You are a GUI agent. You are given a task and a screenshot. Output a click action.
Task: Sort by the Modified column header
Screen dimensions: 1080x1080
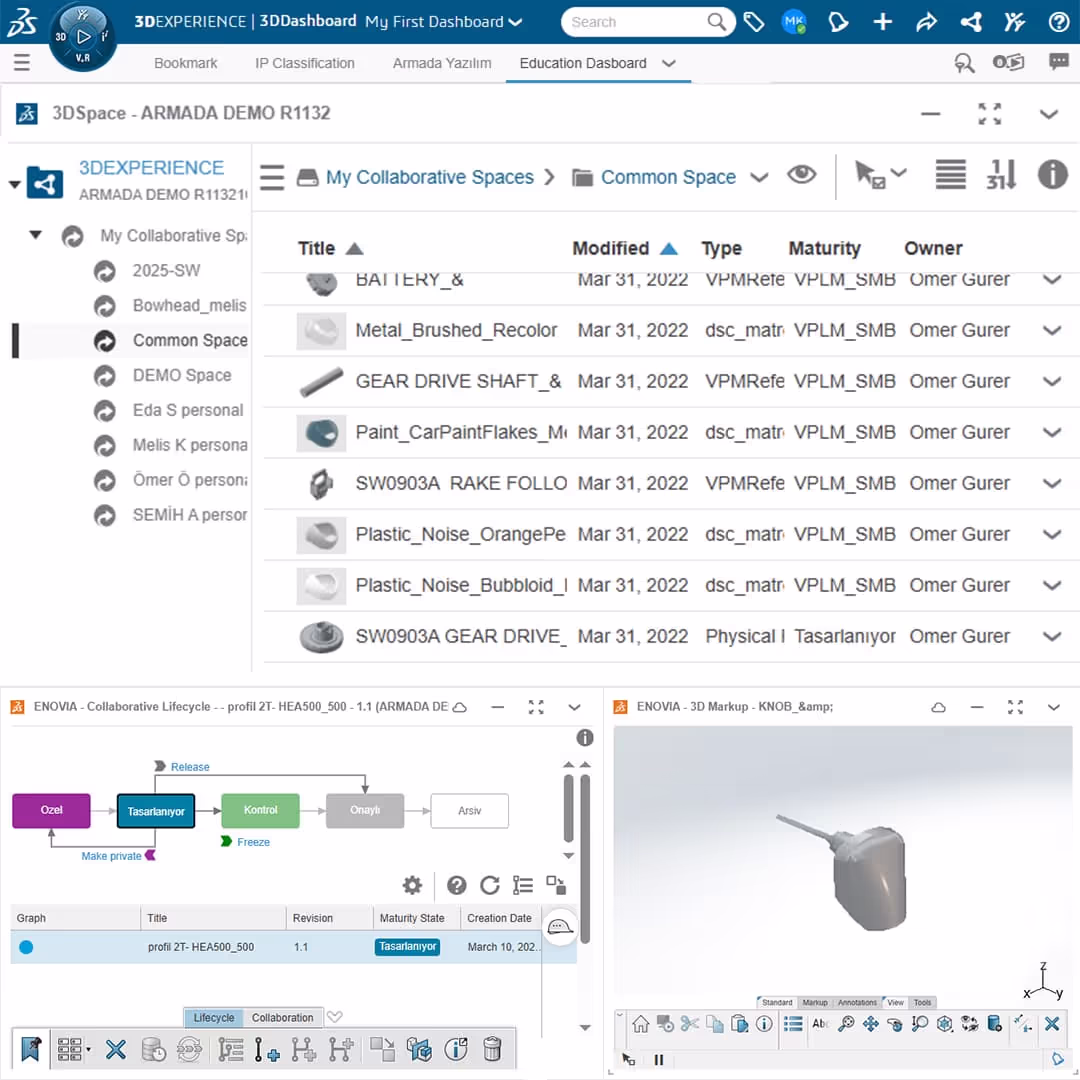[x=611, y=248]
